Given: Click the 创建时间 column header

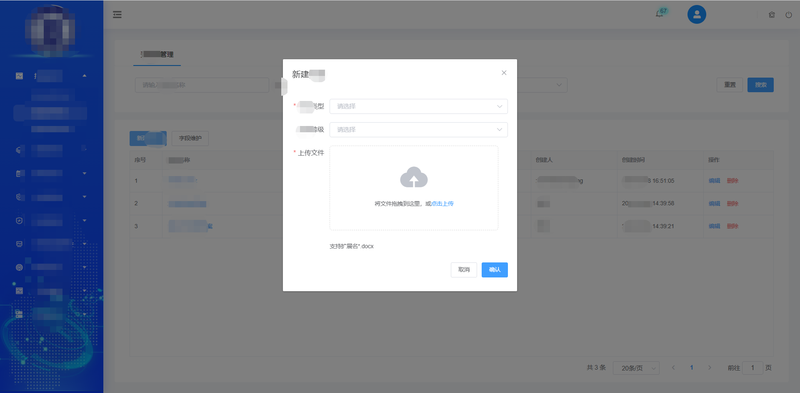Looking at the screenshot, I should click(633, 160).
